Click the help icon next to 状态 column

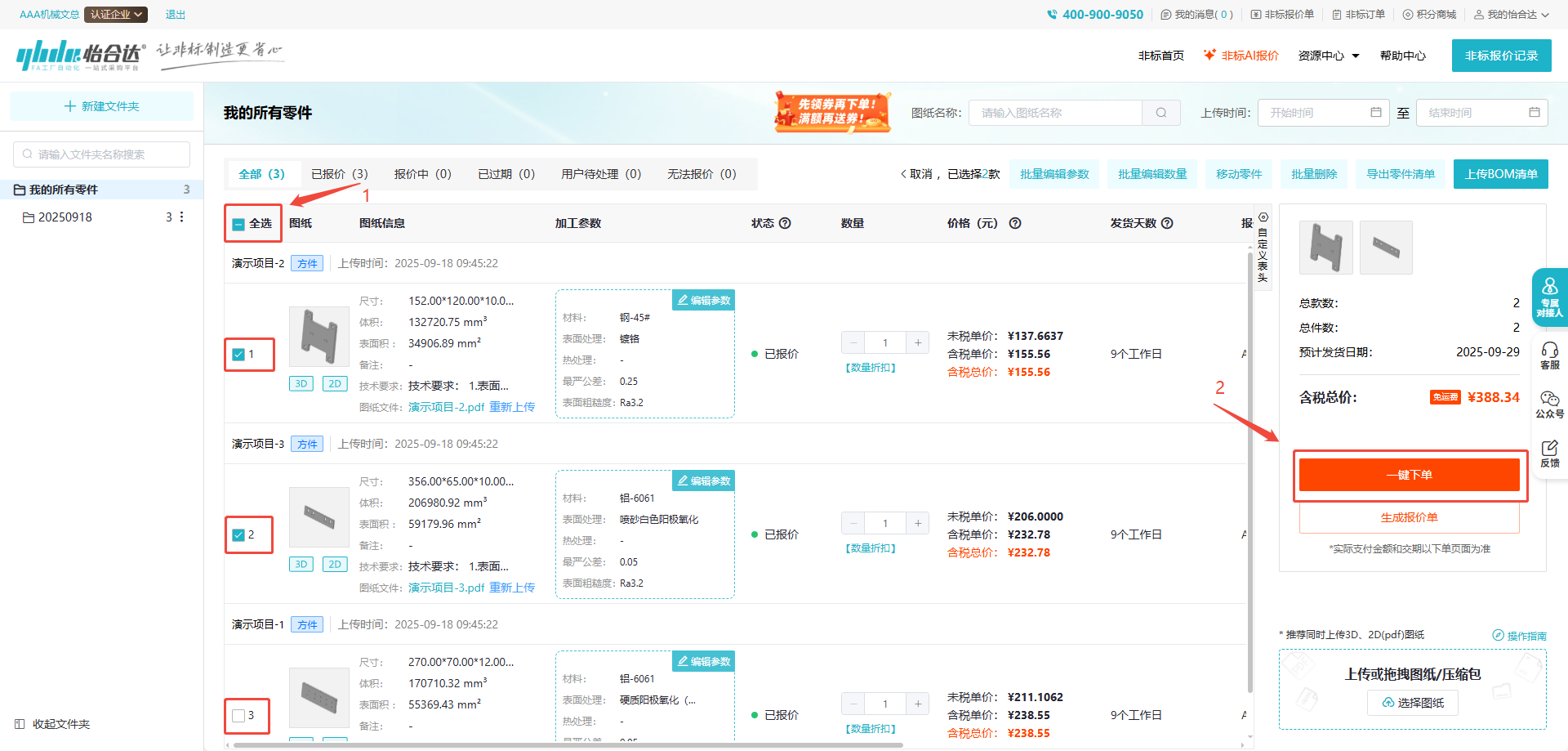point(785,223)
